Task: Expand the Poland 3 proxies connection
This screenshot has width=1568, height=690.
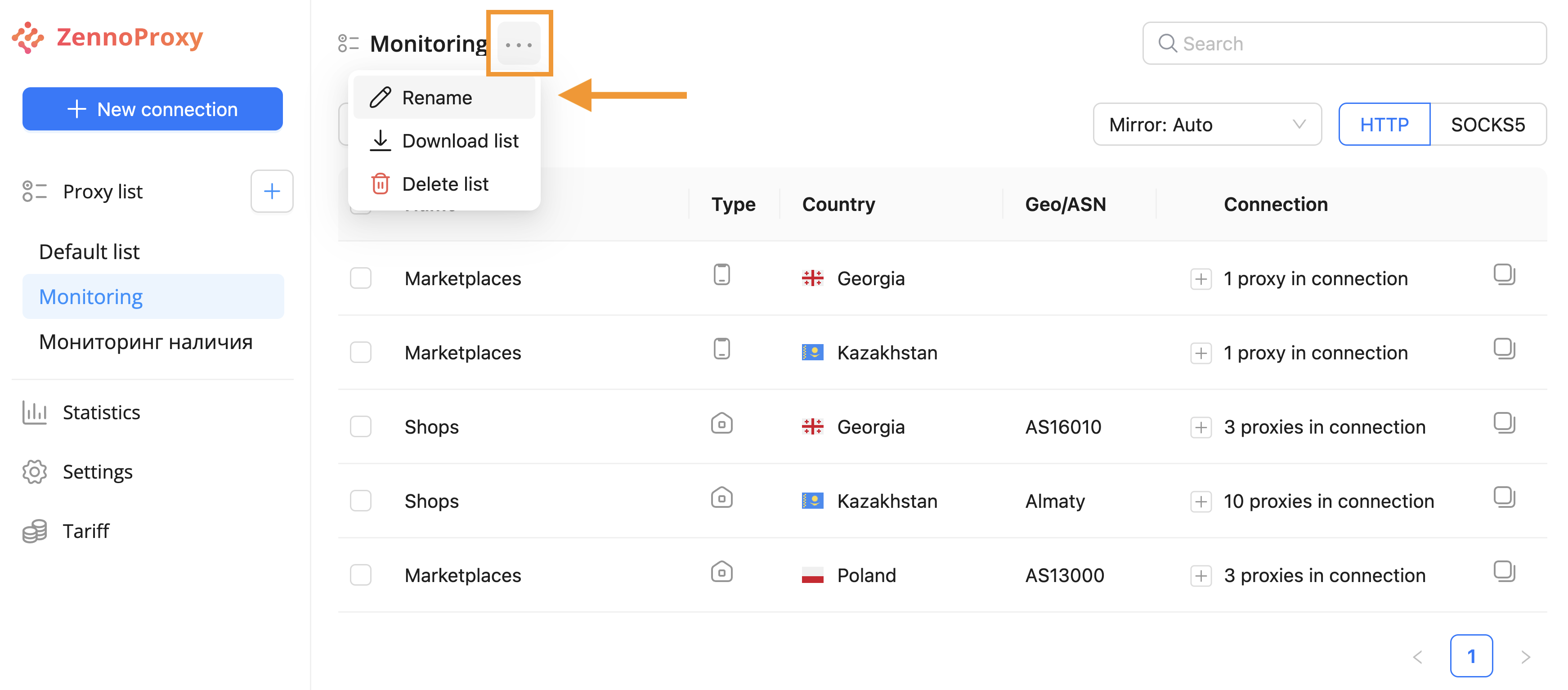Action: [1201, 576]
